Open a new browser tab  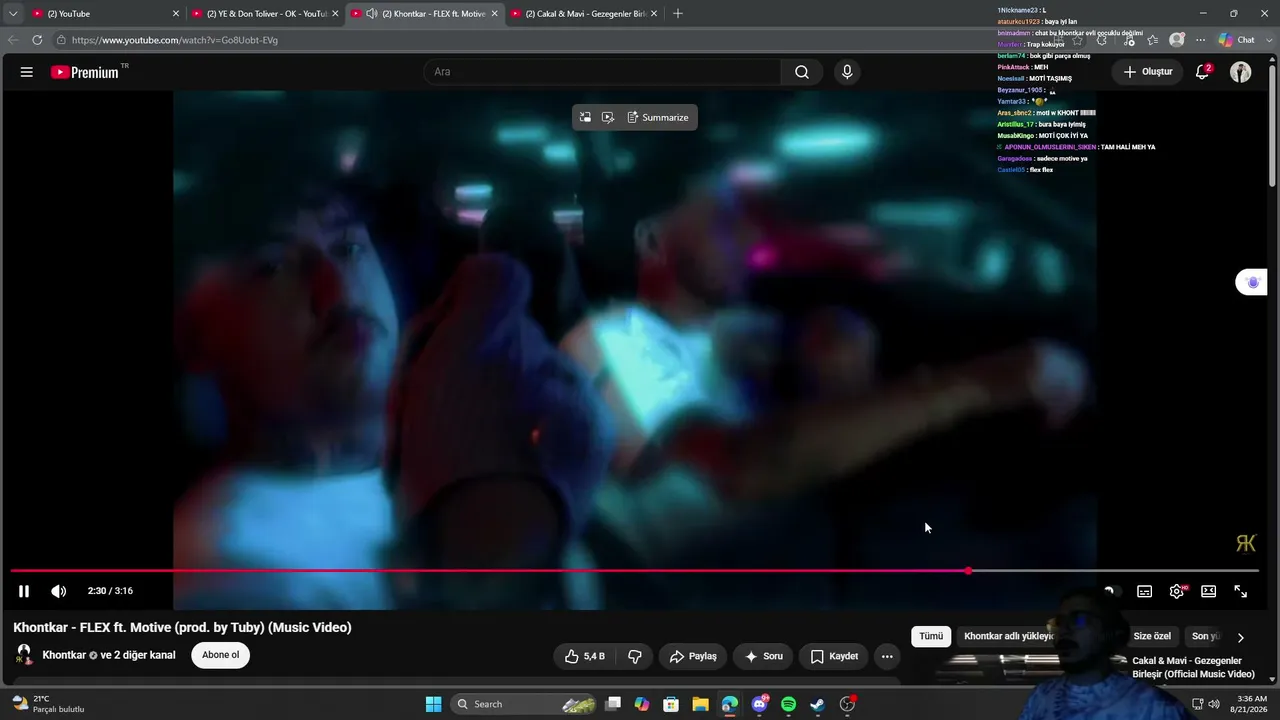(x=678, y=14)
